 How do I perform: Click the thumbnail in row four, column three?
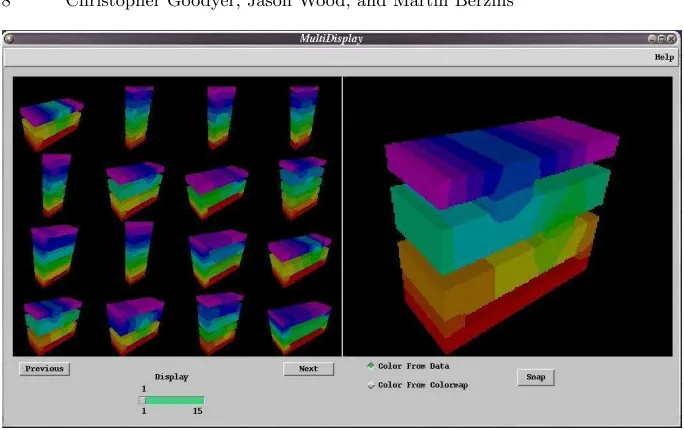220,324
